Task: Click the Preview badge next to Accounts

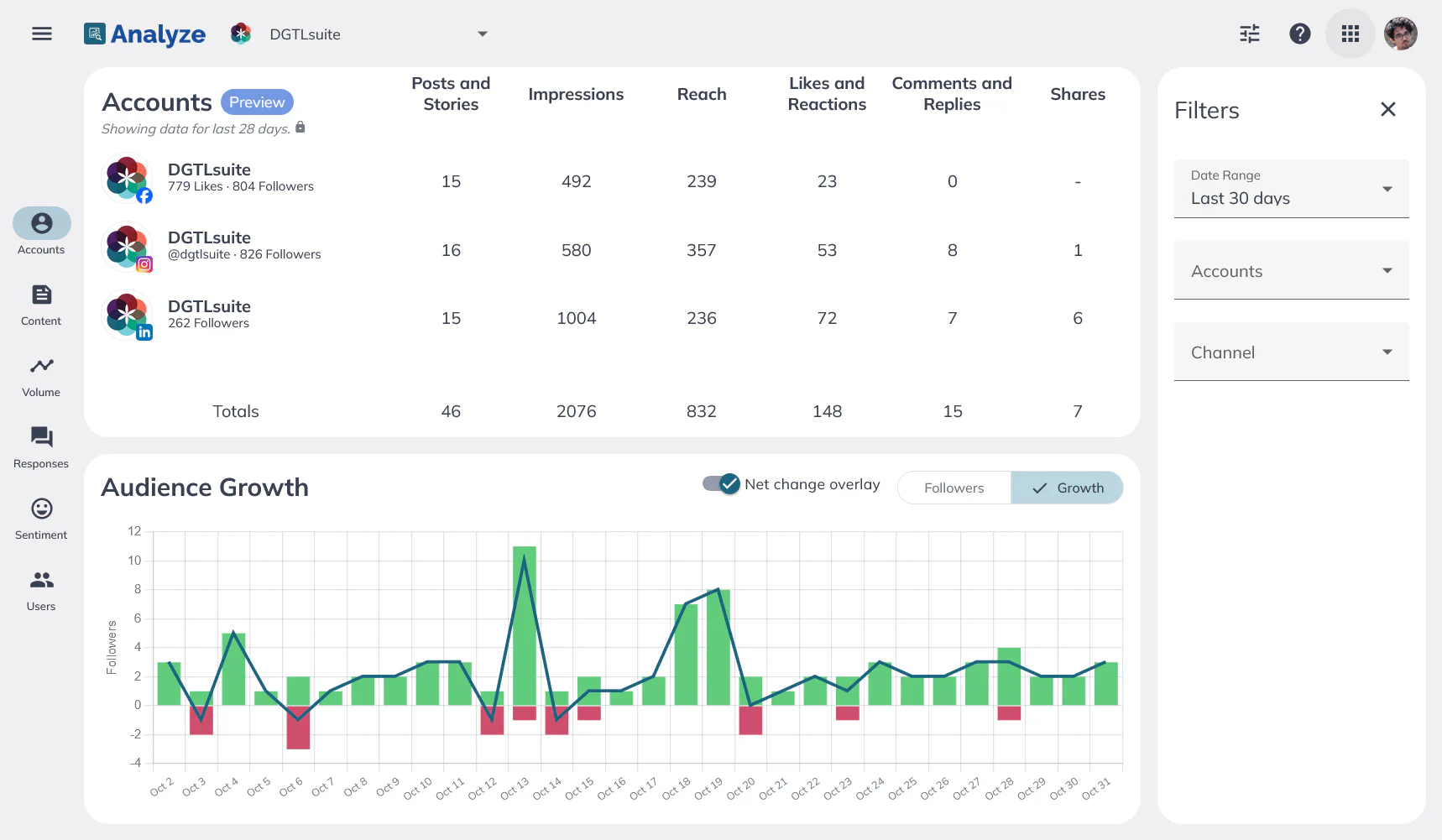Action: (x=257, y=102)
